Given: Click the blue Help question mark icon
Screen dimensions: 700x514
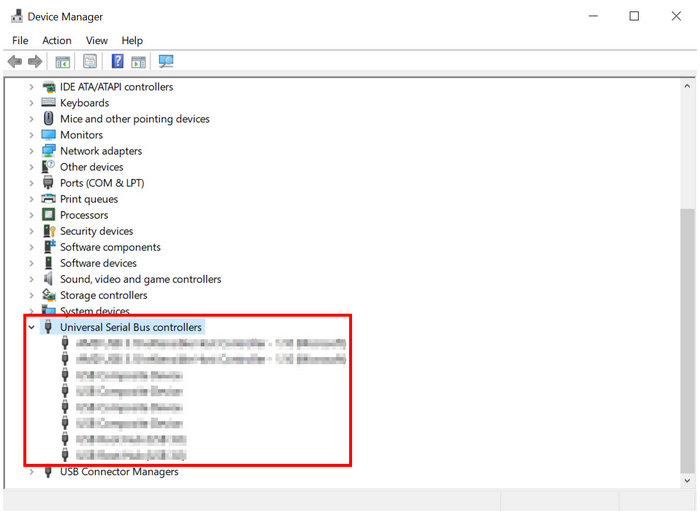Looking at the screenshot, I should tap(117, 62).
